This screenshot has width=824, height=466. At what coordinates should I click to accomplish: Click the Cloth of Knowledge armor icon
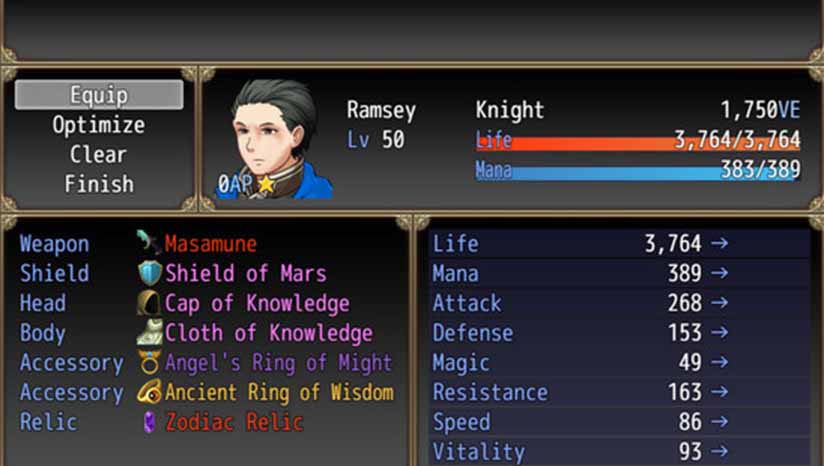149,332
